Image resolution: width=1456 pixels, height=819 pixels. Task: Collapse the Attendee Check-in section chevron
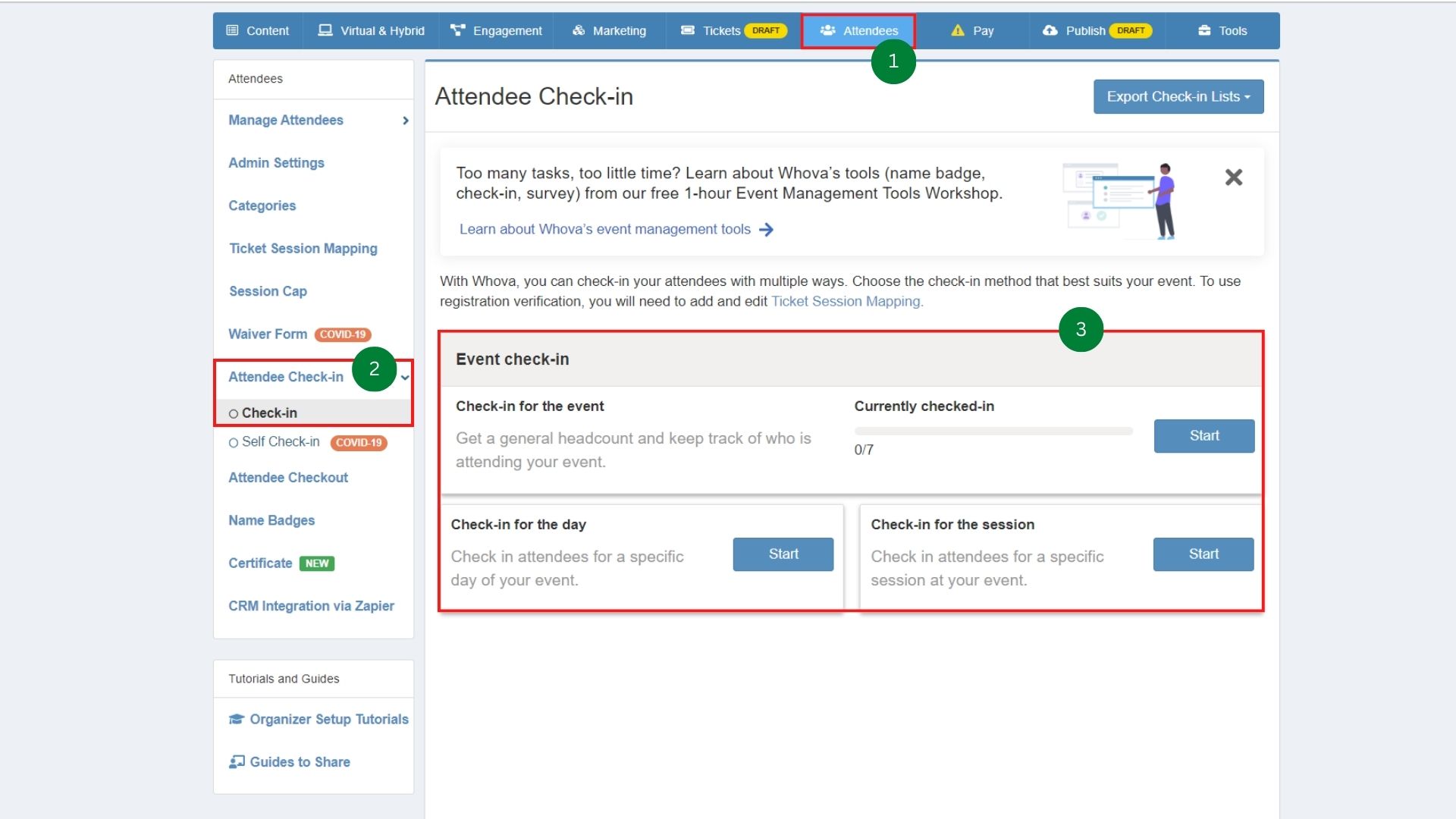click(406, 377)
